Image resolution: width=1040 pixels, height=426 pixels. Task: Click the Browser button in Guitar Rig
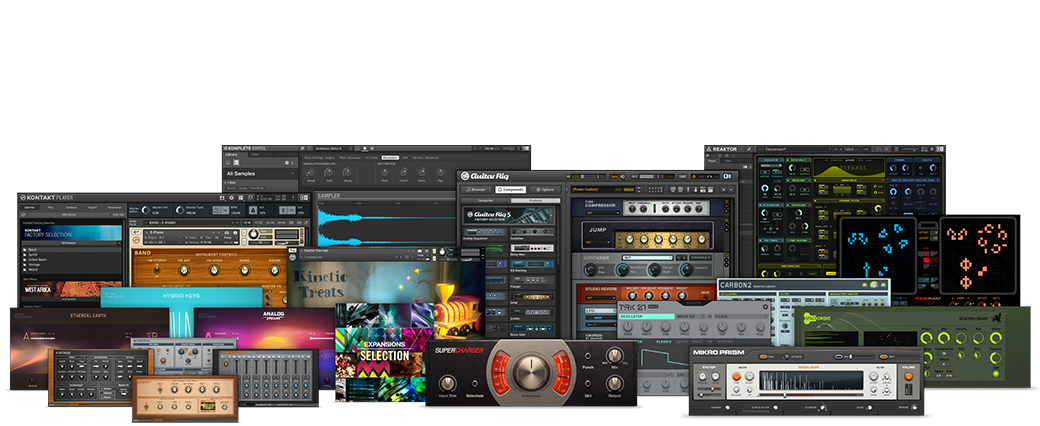pos(476,190)
